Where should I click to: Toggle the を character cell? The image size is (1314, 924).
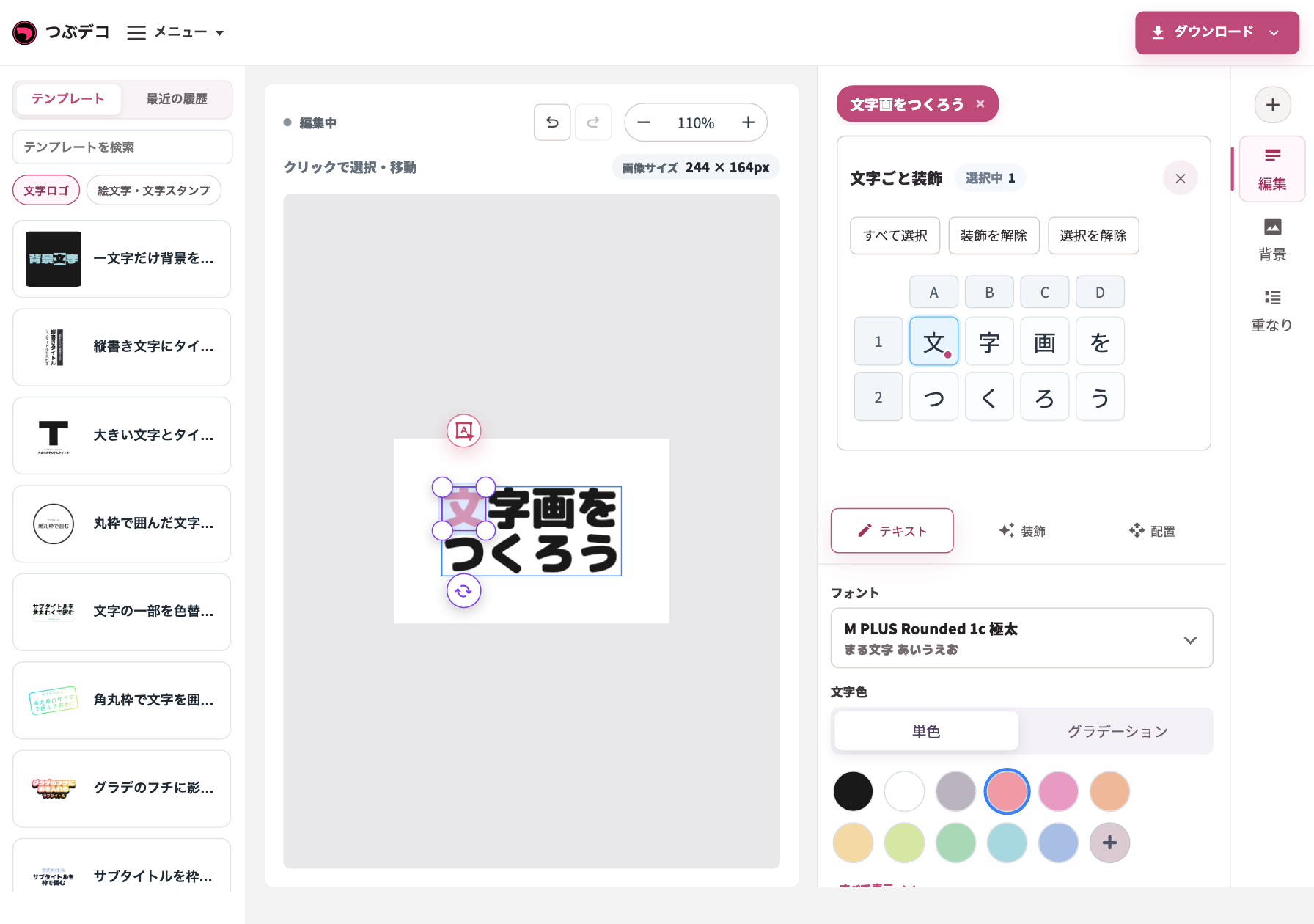pos(1100,341)
